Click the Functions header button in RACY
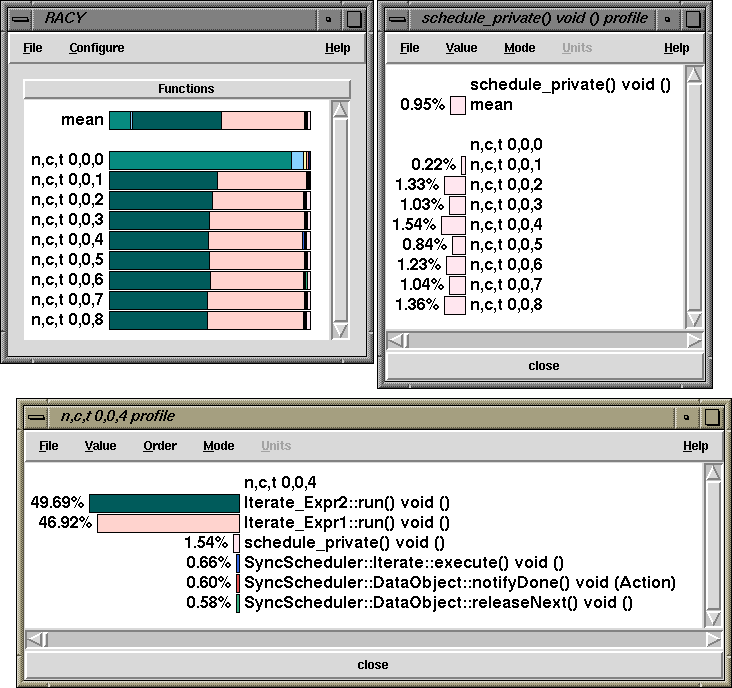Screen dimensions: 732x688 (187, 89)
